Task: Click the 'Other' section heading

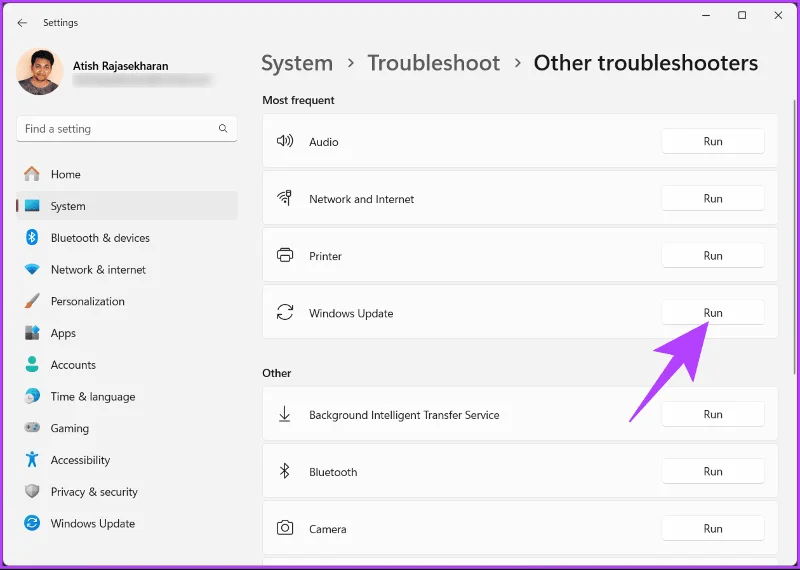Action: (277, 373)
